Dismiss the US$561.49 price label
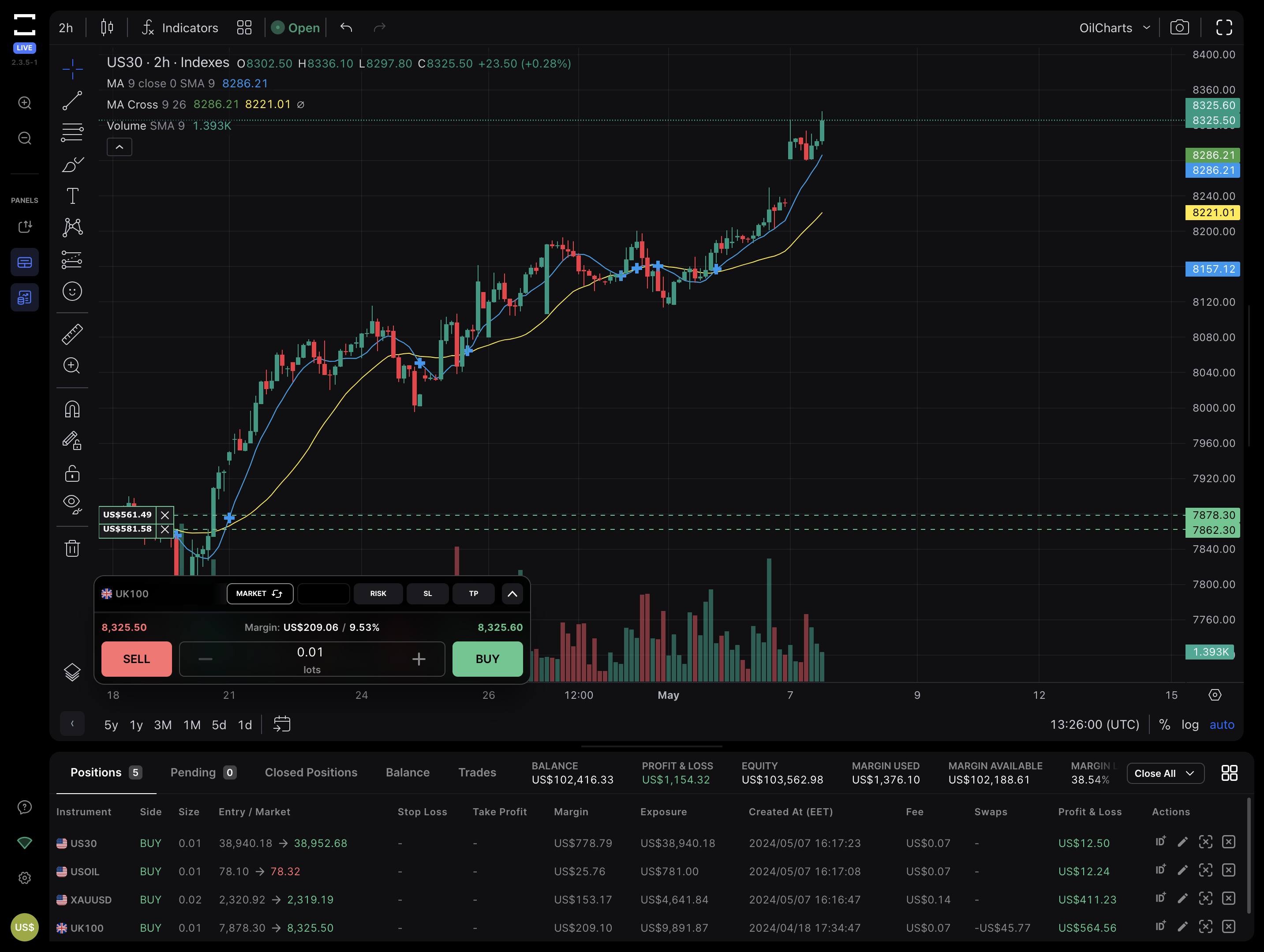1264x952 pixels. pos(165,514)
